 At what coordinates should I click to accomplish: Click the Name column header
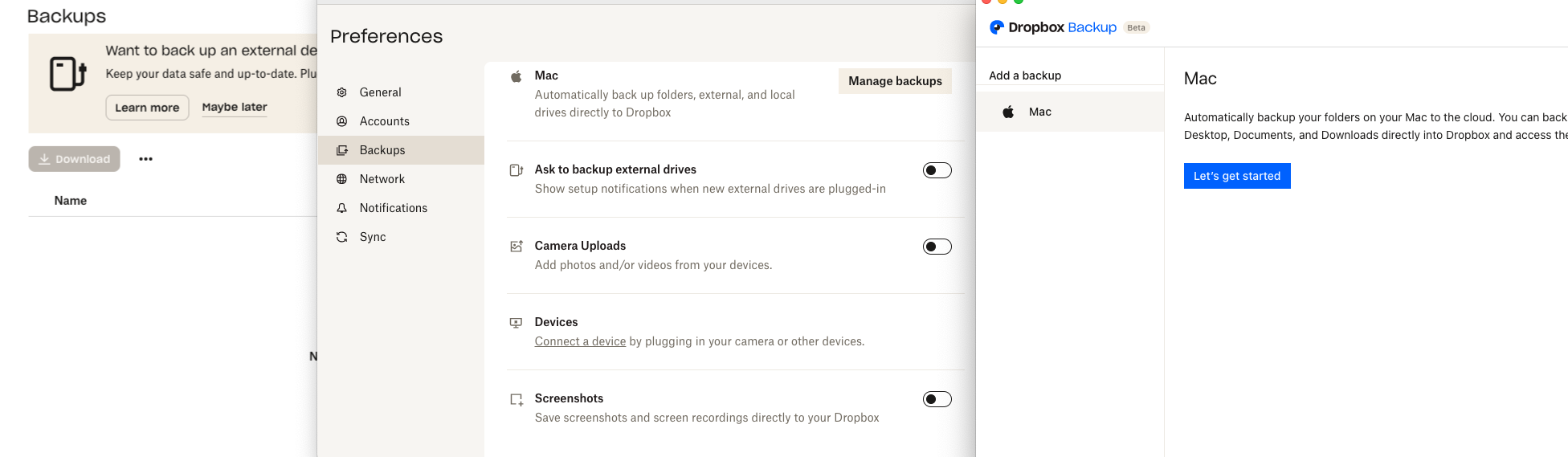[71, 201]
